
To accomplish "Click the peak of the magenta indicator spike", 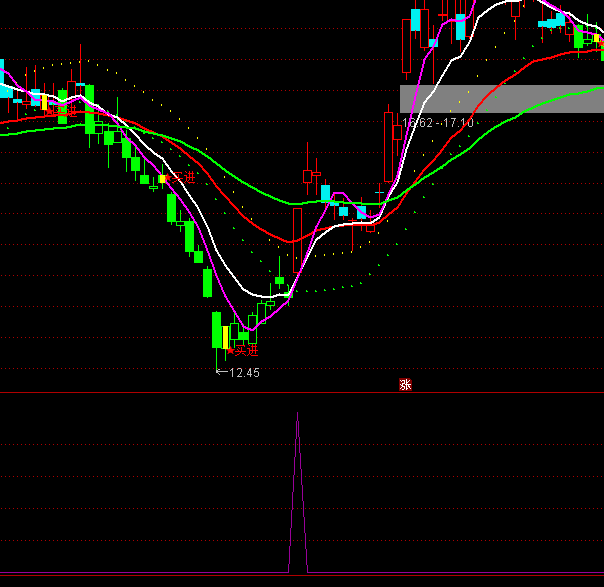I will (x=297, y=414).
